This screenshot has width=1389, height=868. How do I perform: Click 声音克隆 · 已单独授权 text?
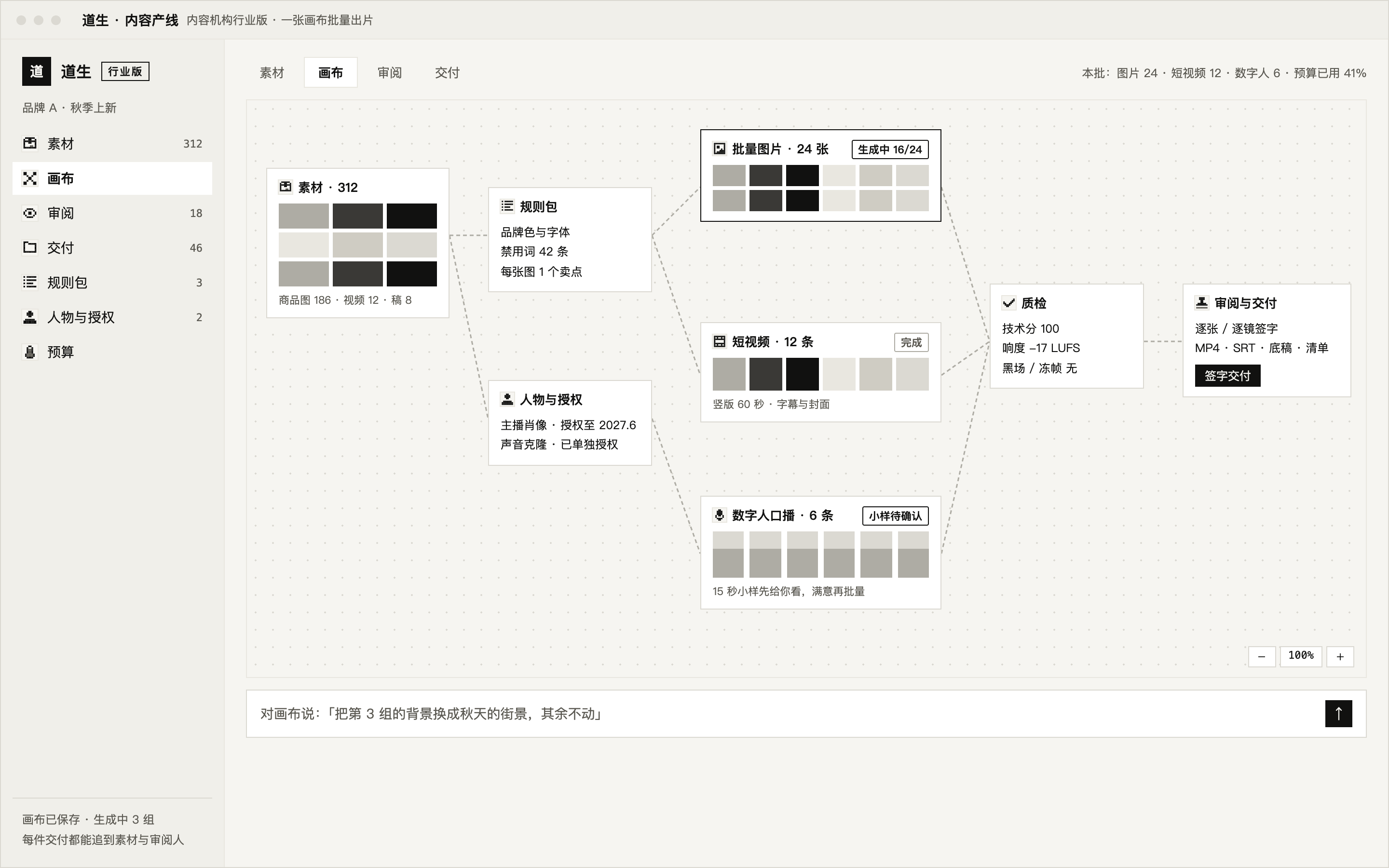coord(559,444)
